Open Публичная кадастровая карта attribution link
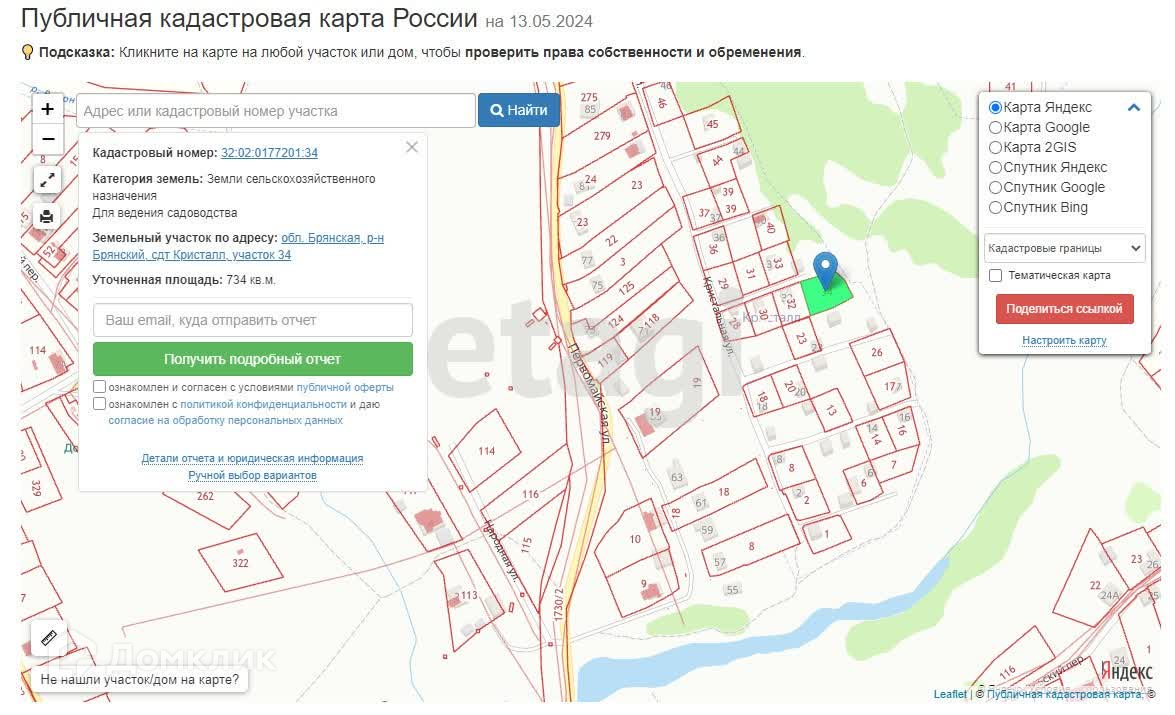 pos(1064,694)
